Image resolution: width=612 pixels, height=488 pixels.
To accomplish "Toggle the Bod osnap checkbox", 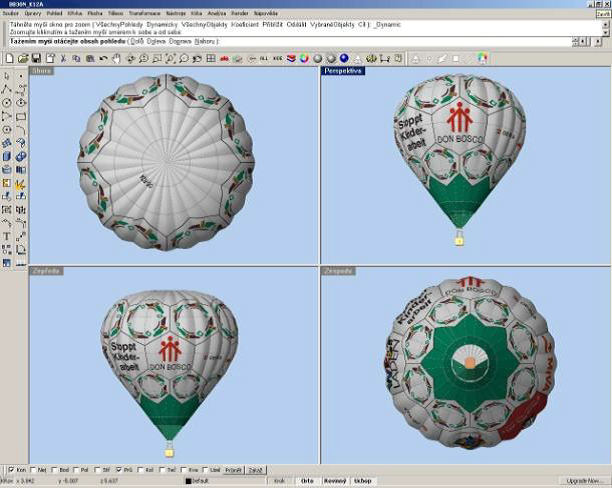I will pos(54,470).
